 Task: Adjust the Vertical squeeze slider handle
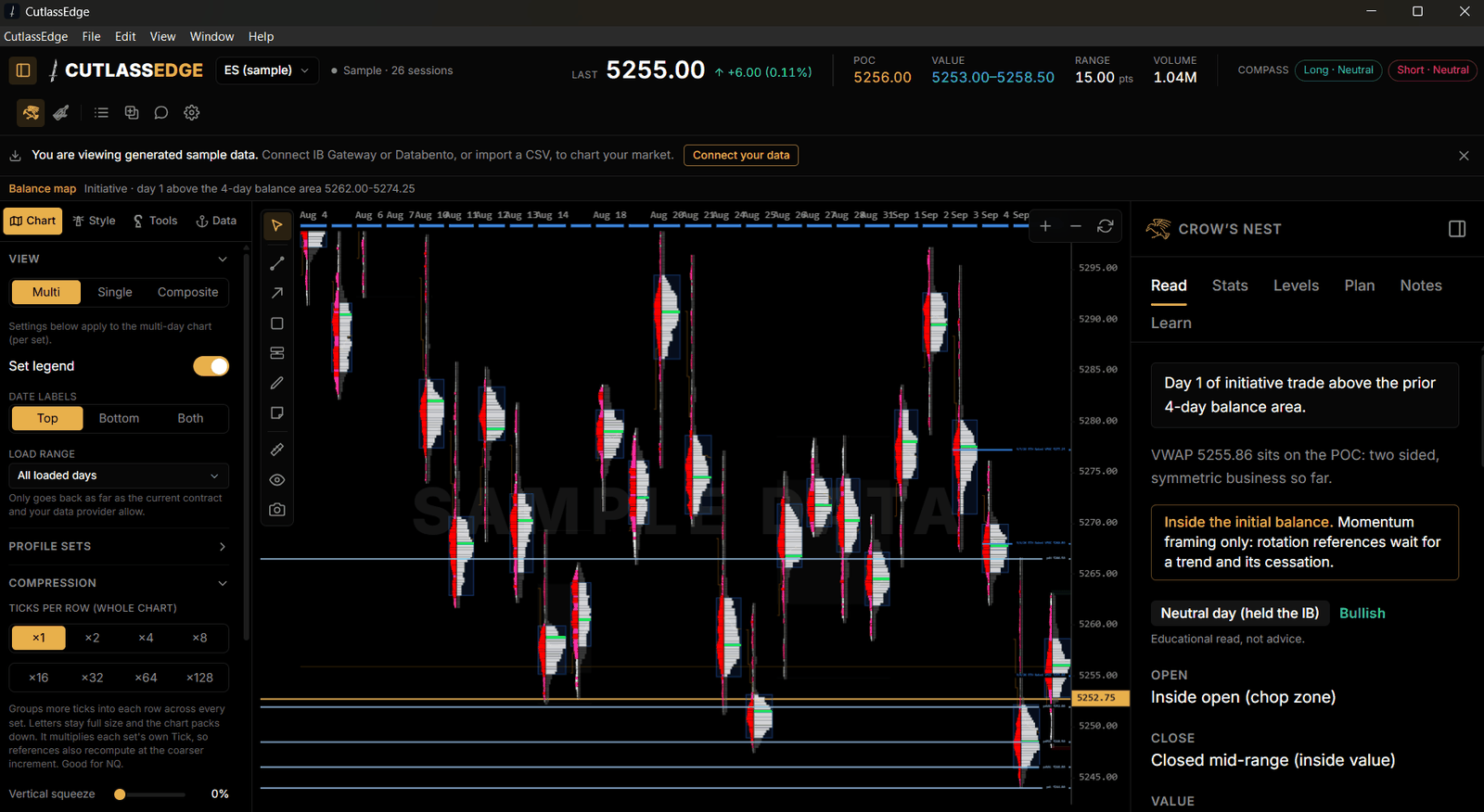pyautogui.click(x=120, y=794)
